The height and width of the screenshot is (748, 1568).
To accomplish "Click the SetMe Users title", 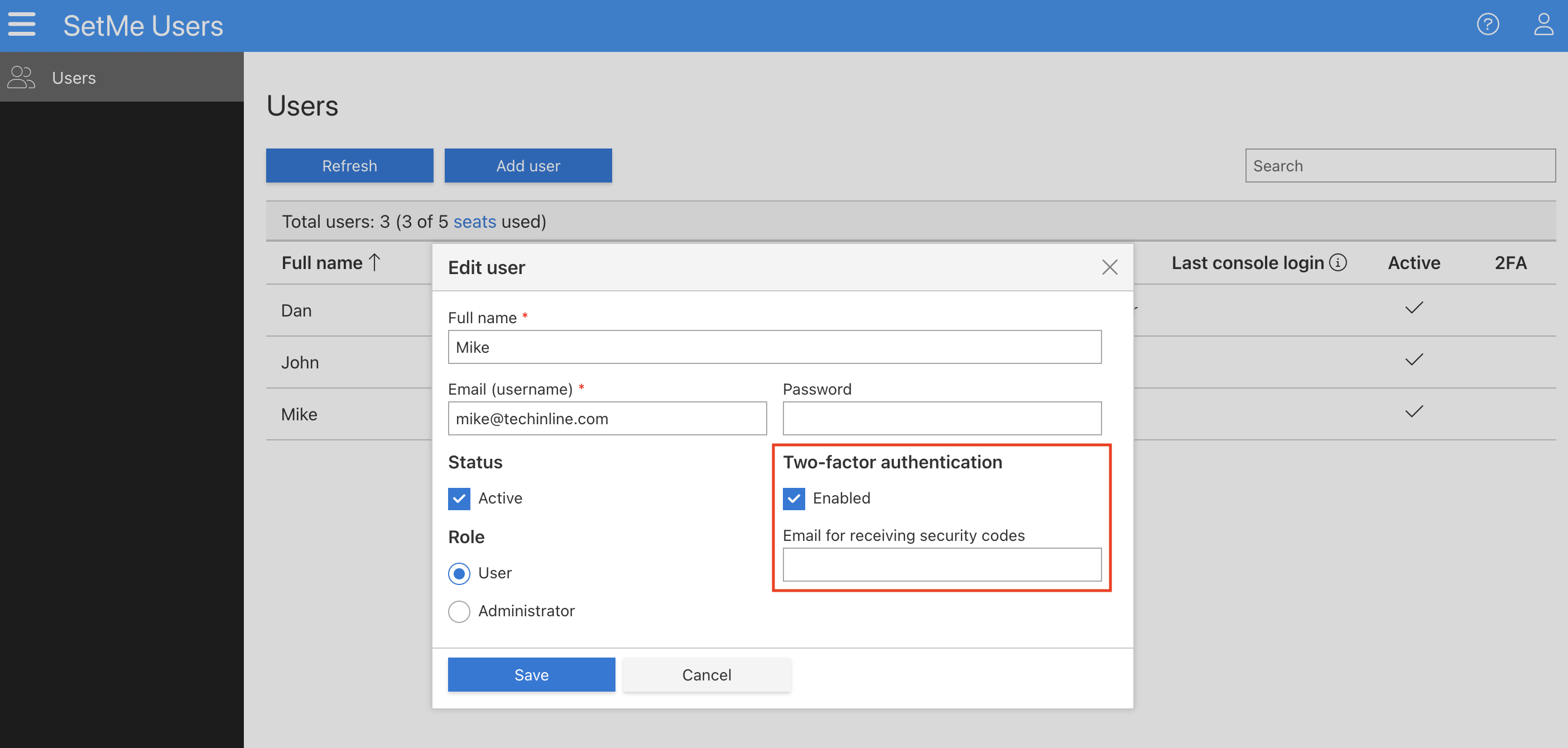I will [143, 26].
